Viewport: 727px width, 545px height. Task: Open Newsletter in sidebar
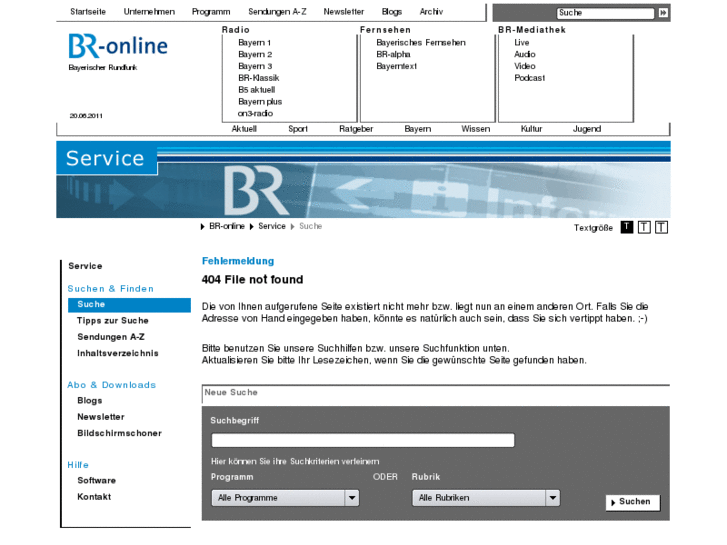pyautogui.click(x=101, y=417)
